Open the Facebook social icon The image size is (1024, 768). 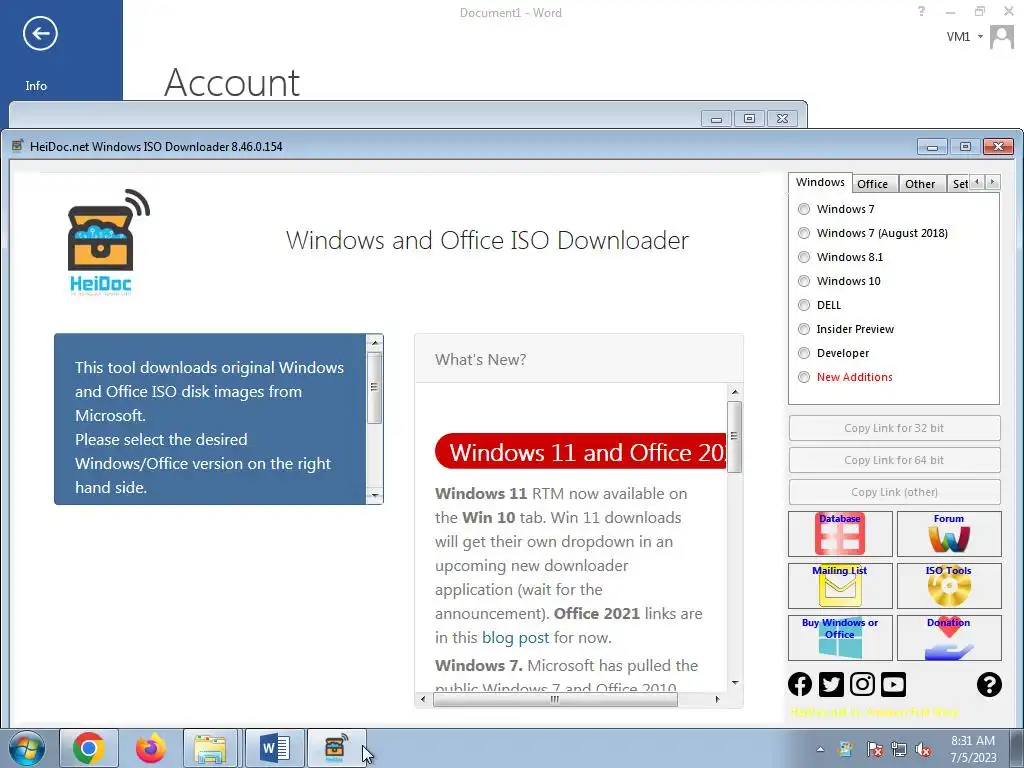[x=800, y=684]
